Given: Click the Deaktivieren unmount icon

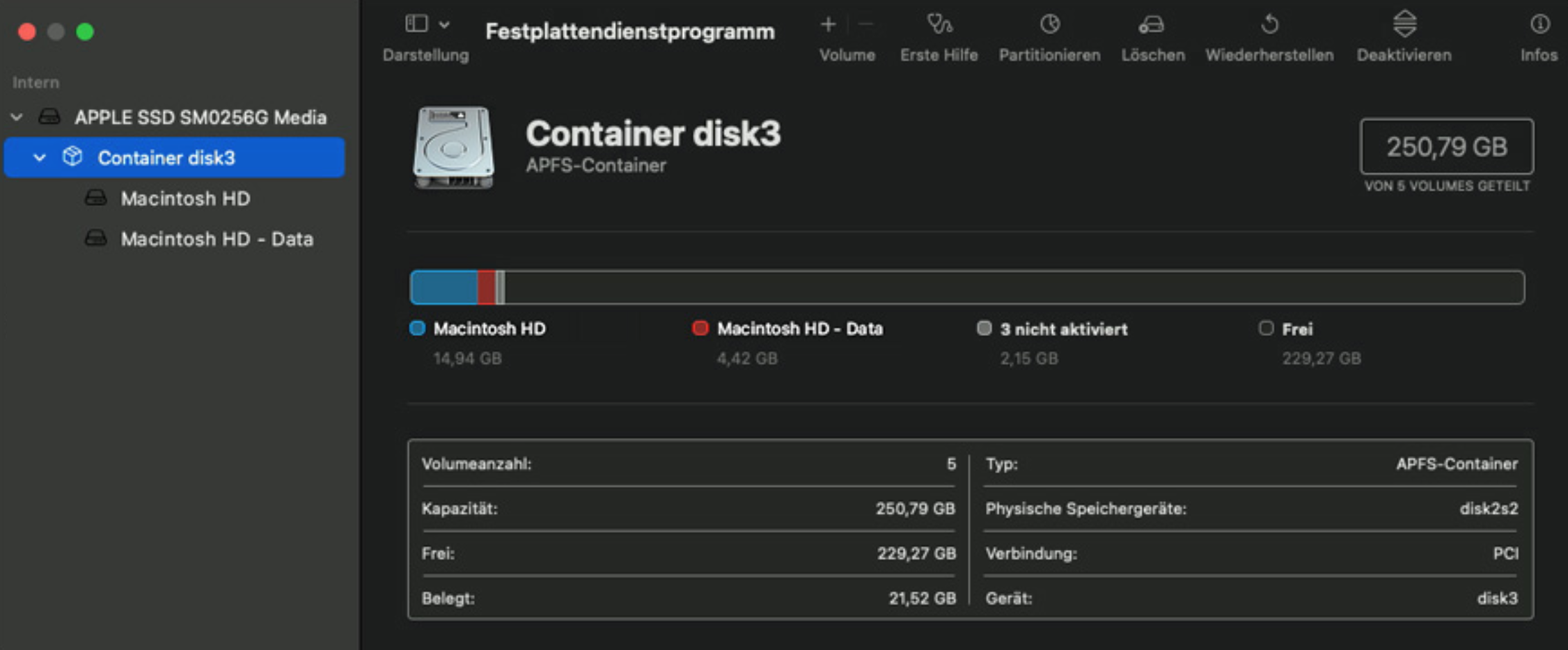Looking at the screenshot, I should point(1404,25).
